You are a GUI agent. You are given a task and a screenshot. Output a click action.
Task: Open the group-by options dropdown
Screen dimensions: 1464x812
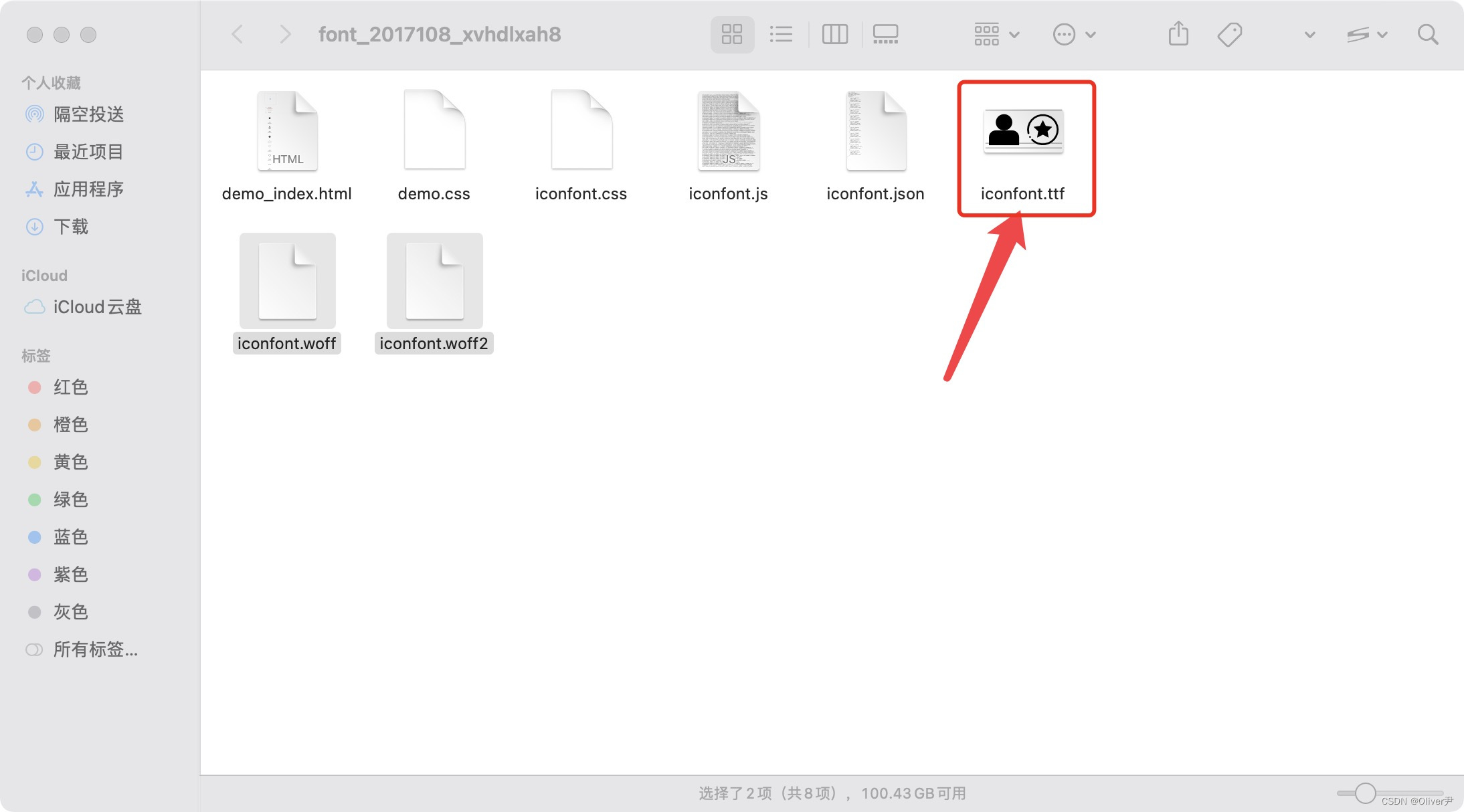tap(996, 34)
